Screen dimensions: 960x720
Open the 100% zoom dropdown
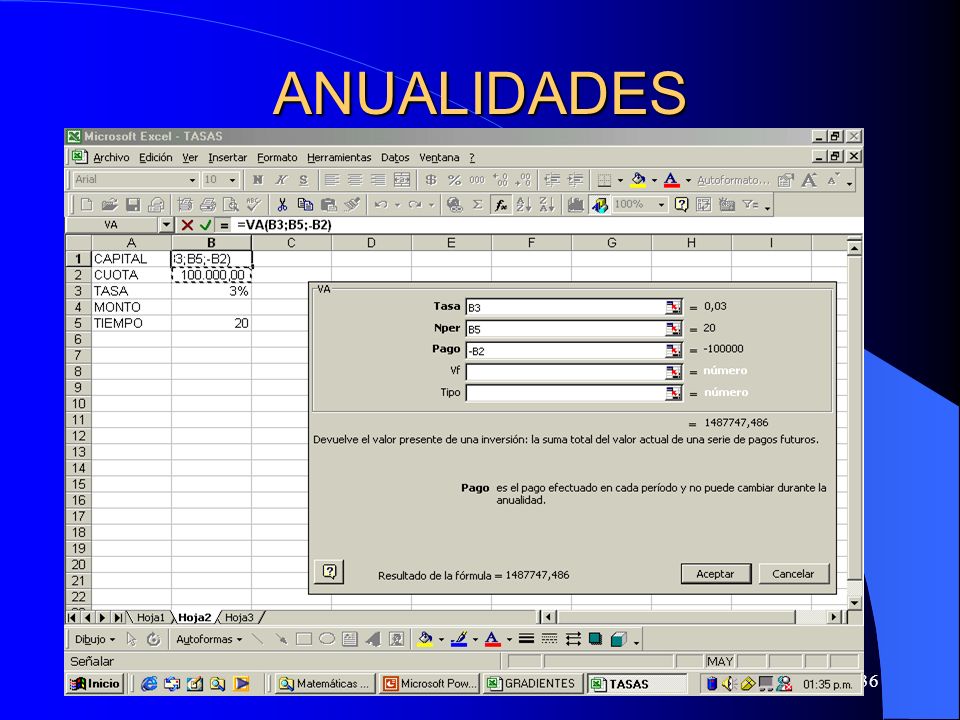point(661,204)
